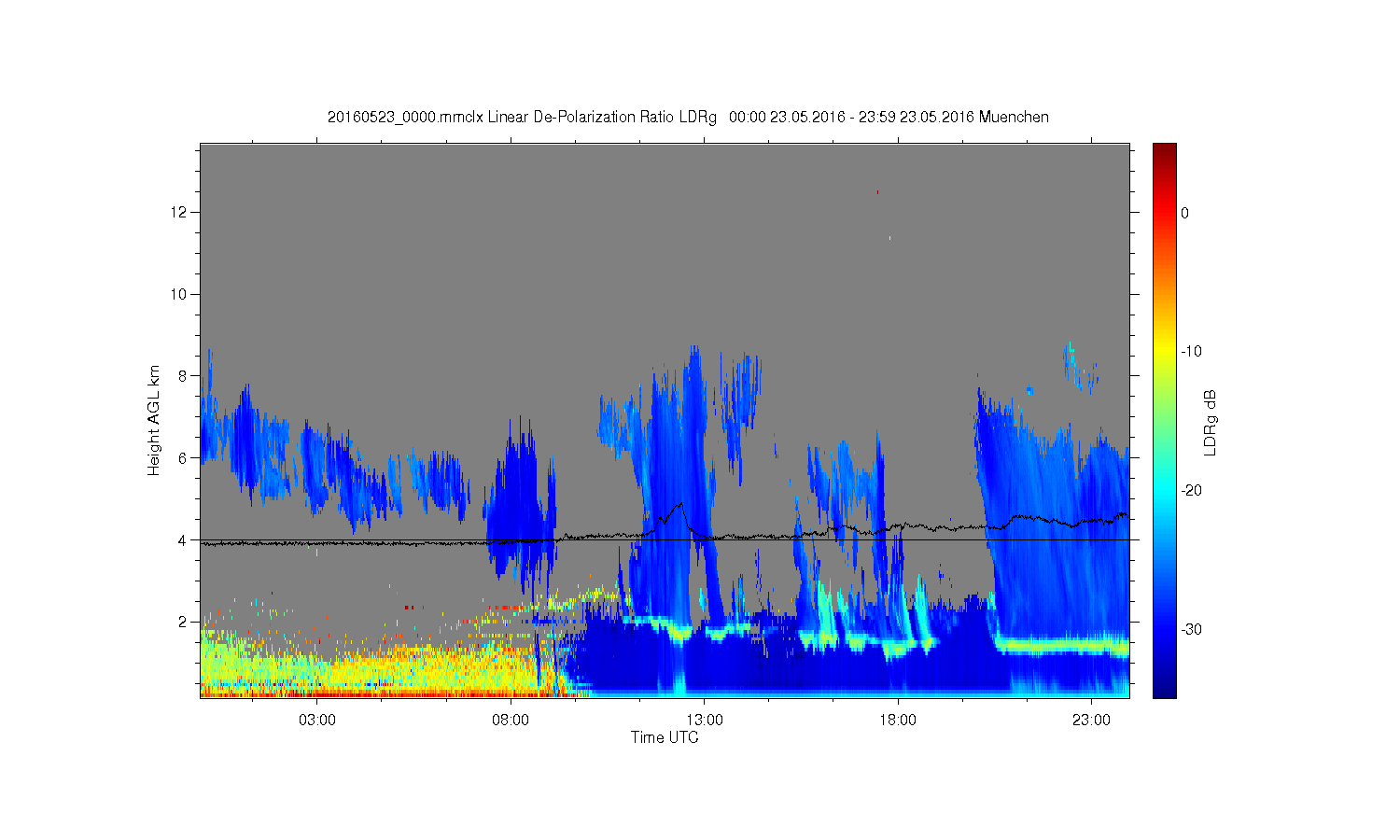Click the 'Time UTC' axis label

coord(665,737)
